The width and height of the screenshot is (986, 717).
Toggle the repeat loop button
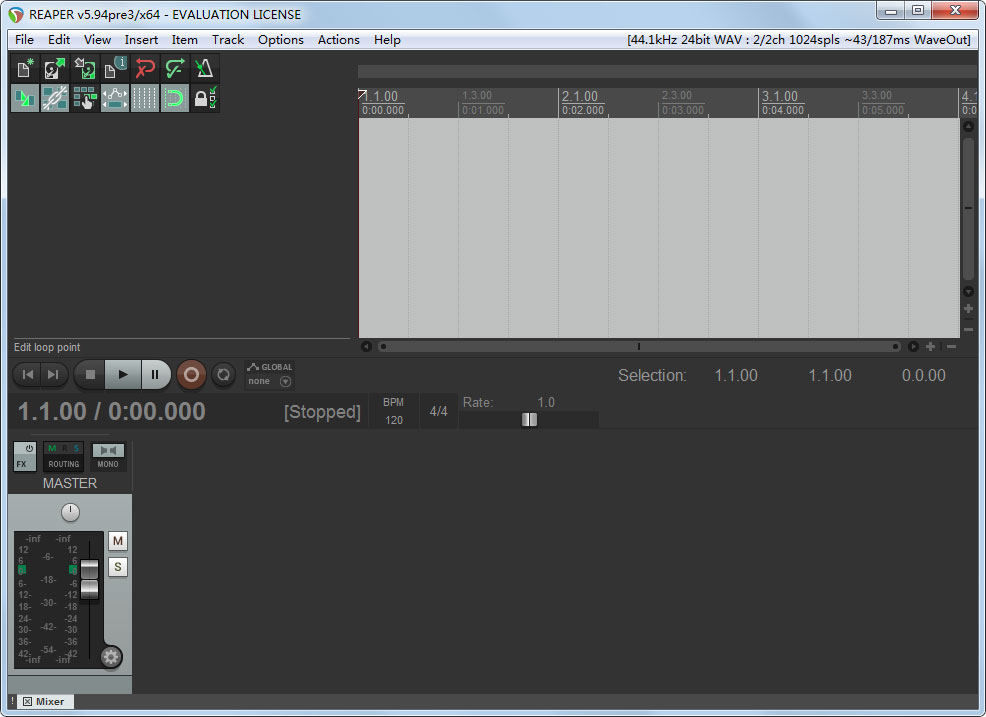(223, 375)
